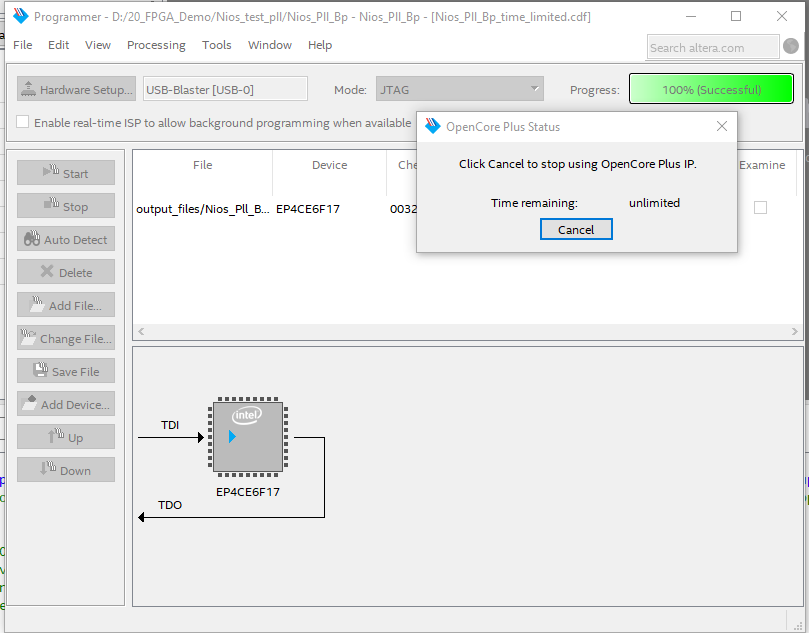Click the globe icon beside the search box
The height and width of the screenshot is (633, 809).
(x=790, y=46)
